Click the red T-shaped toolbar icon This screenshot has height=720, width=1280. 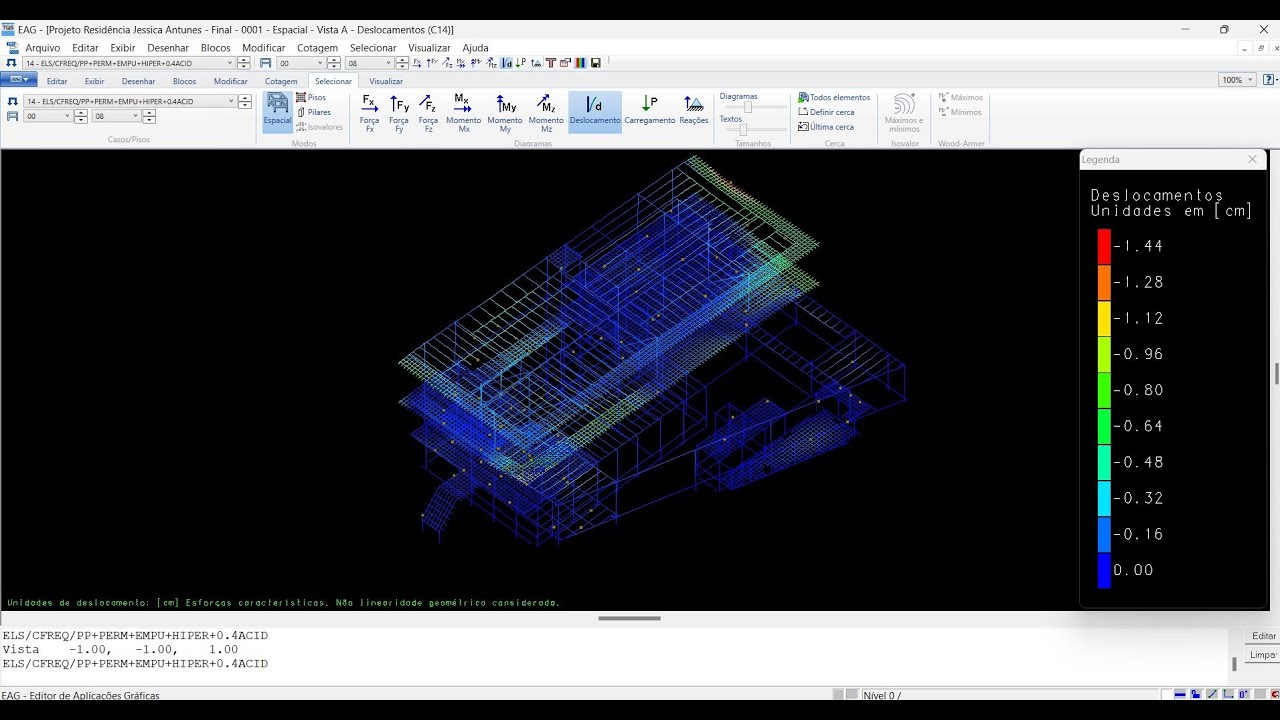(x=551, y=63)
